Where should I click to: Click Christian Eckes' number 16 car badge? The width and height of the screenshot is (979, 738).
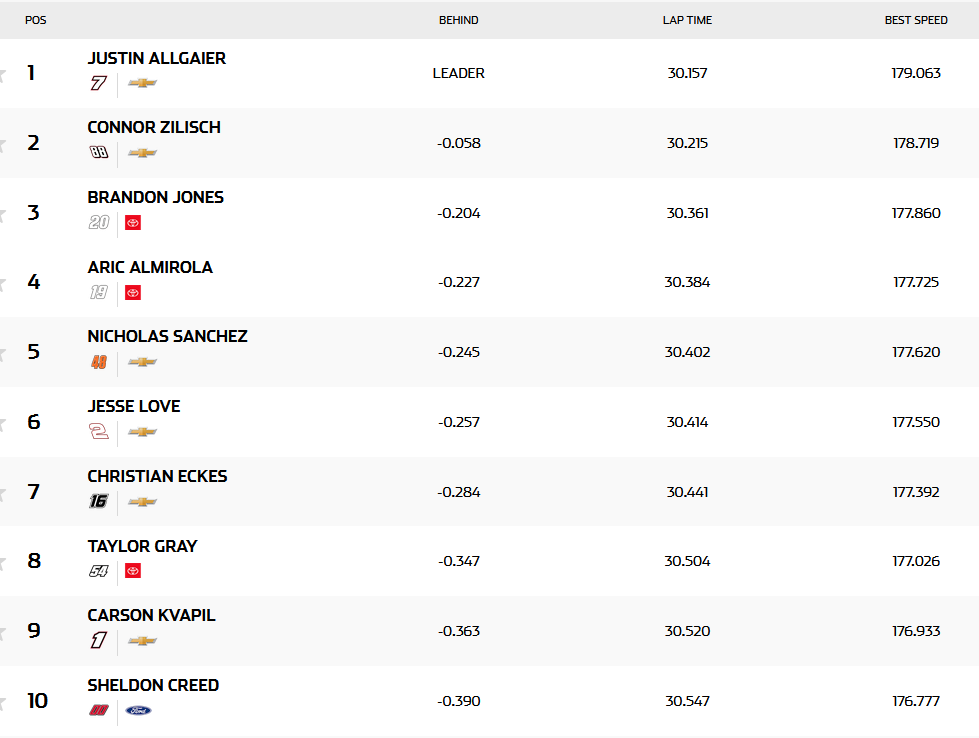coord(98,502)
